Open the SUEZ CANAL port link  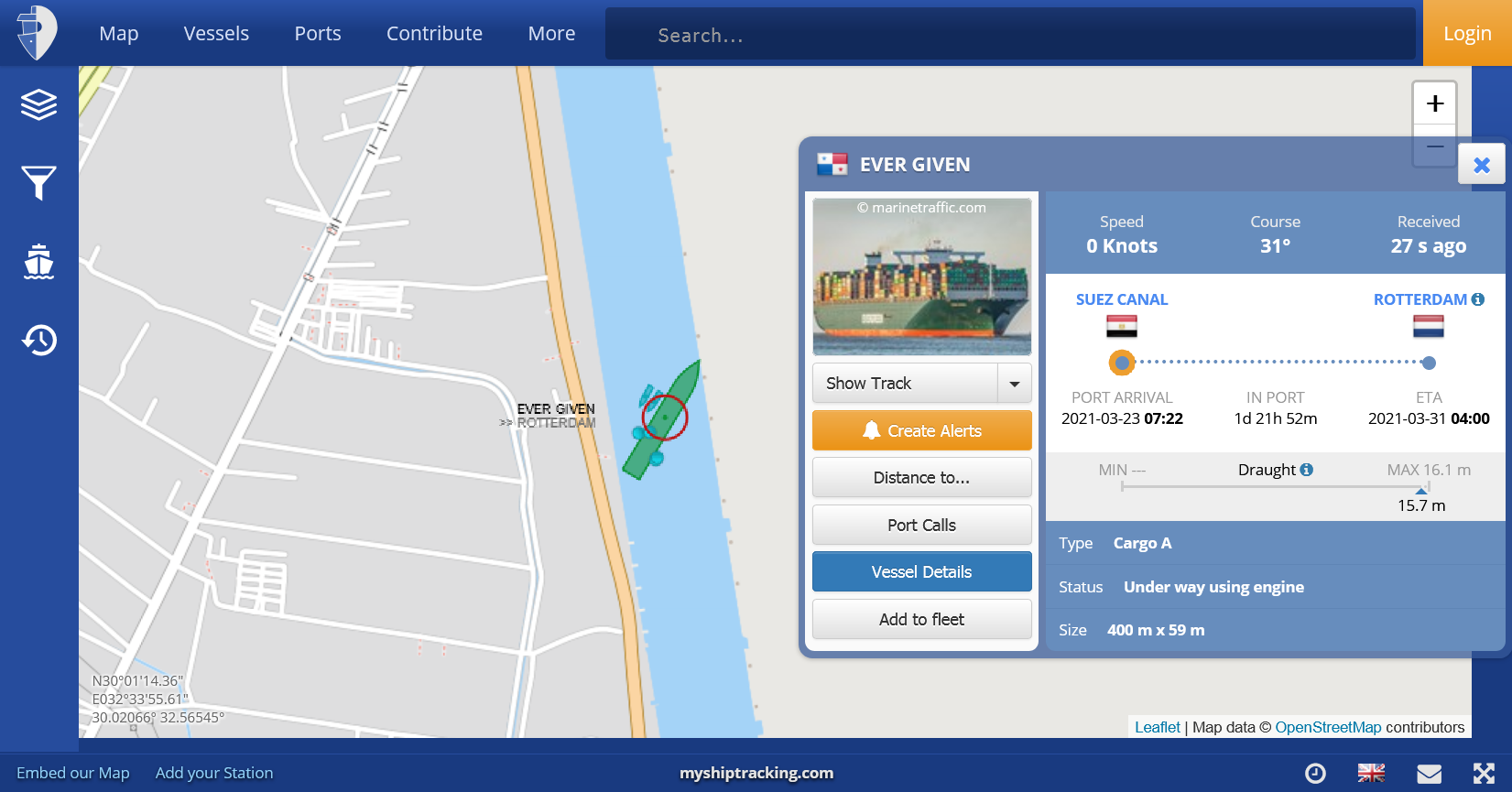point(1122,299)
